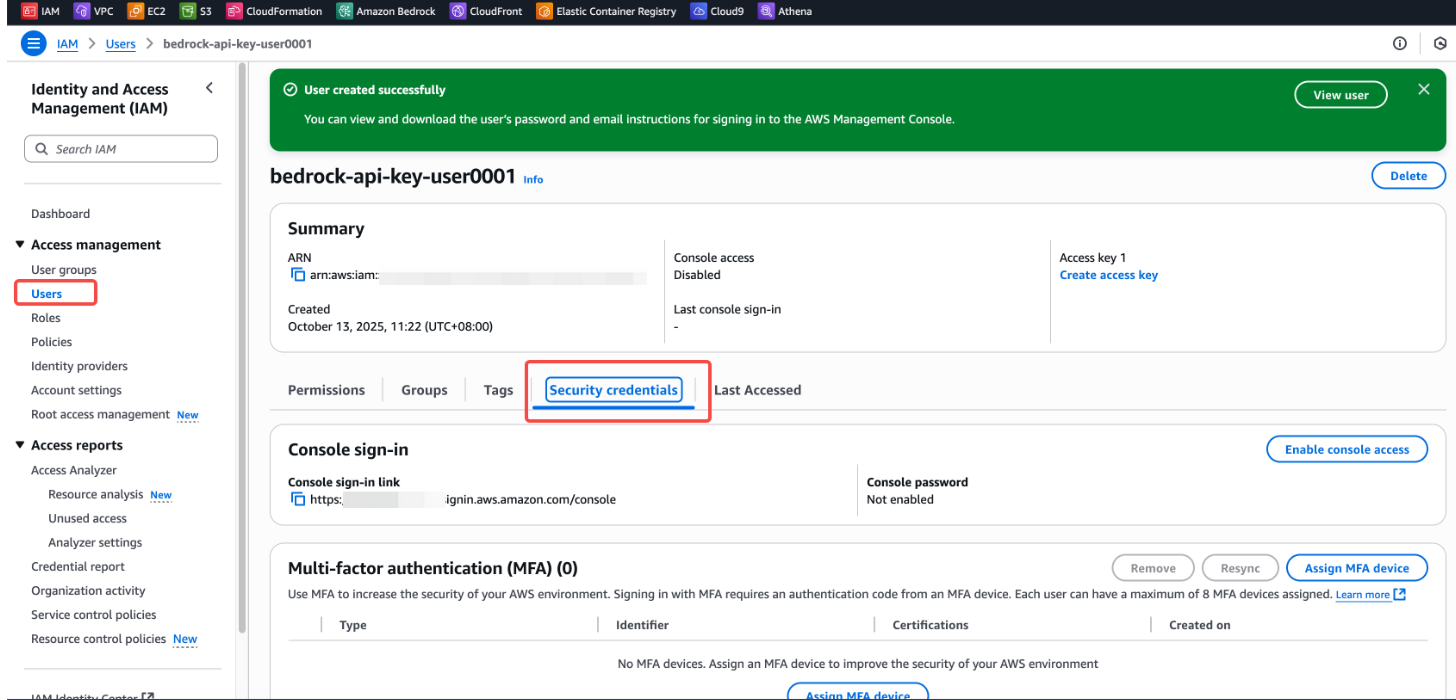
Task: Switch to the Tags tab
Action: 498,390
